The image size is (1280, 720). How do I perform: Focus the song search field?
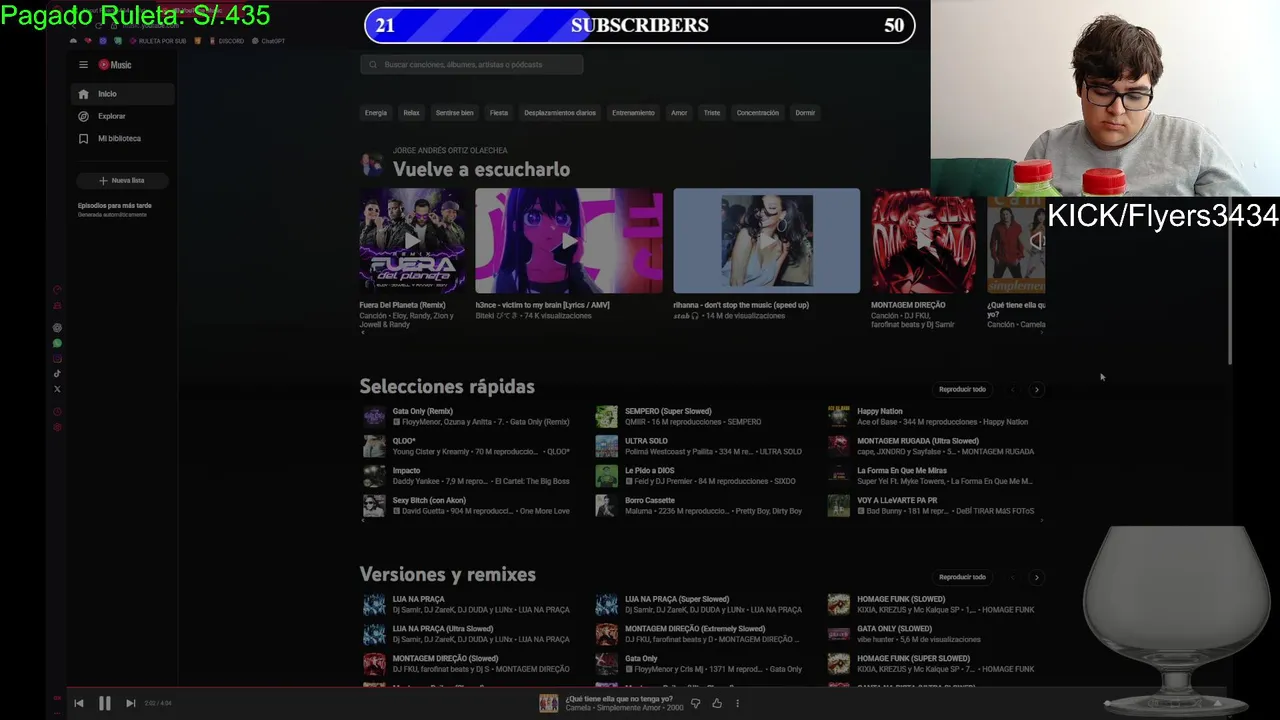coord(472,65)
